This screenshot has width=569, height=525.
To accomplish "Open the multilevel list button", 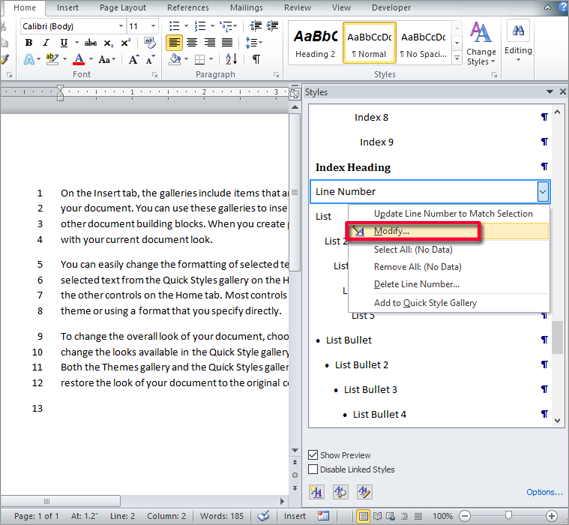I will pyautogui.click(x=227, y=26).
